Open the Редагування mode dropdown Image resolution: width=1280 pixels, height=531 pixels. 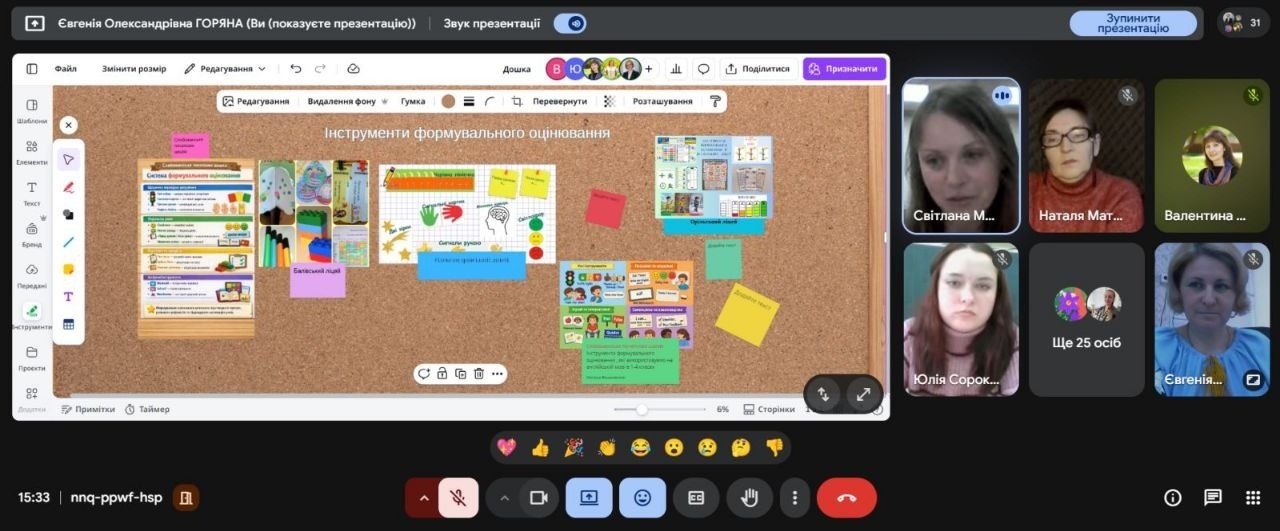pyautogui.click(x=226, y=69)
